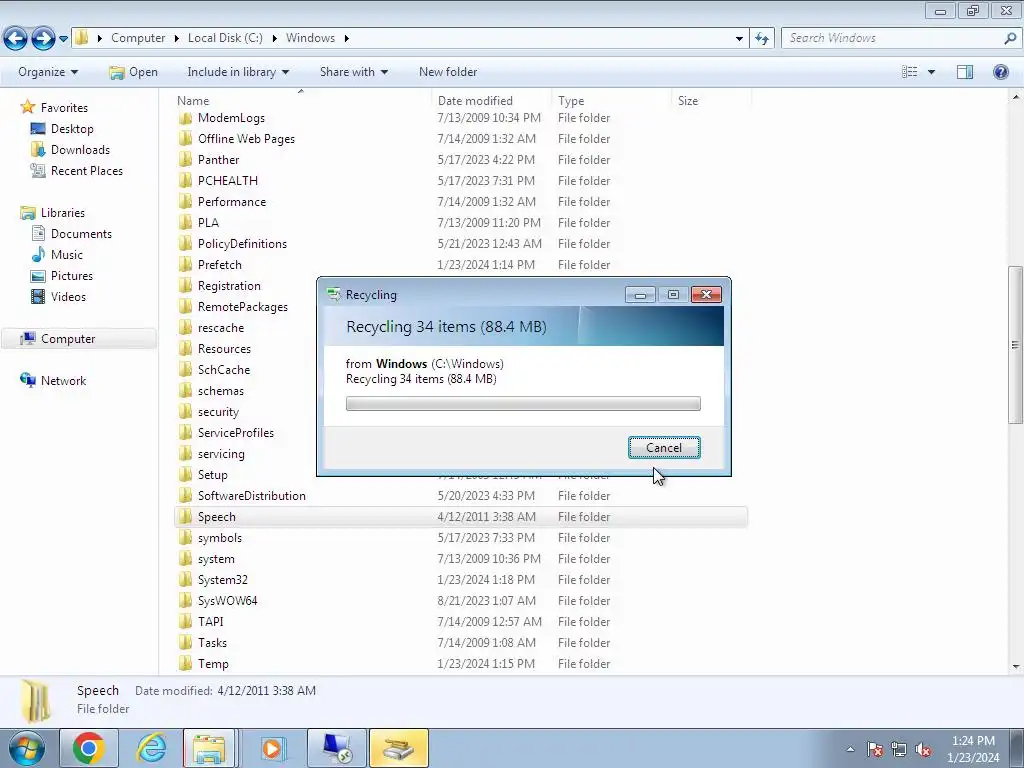Open the Documents library
Screen dimensions: 1024x768
tap(81, 234)
